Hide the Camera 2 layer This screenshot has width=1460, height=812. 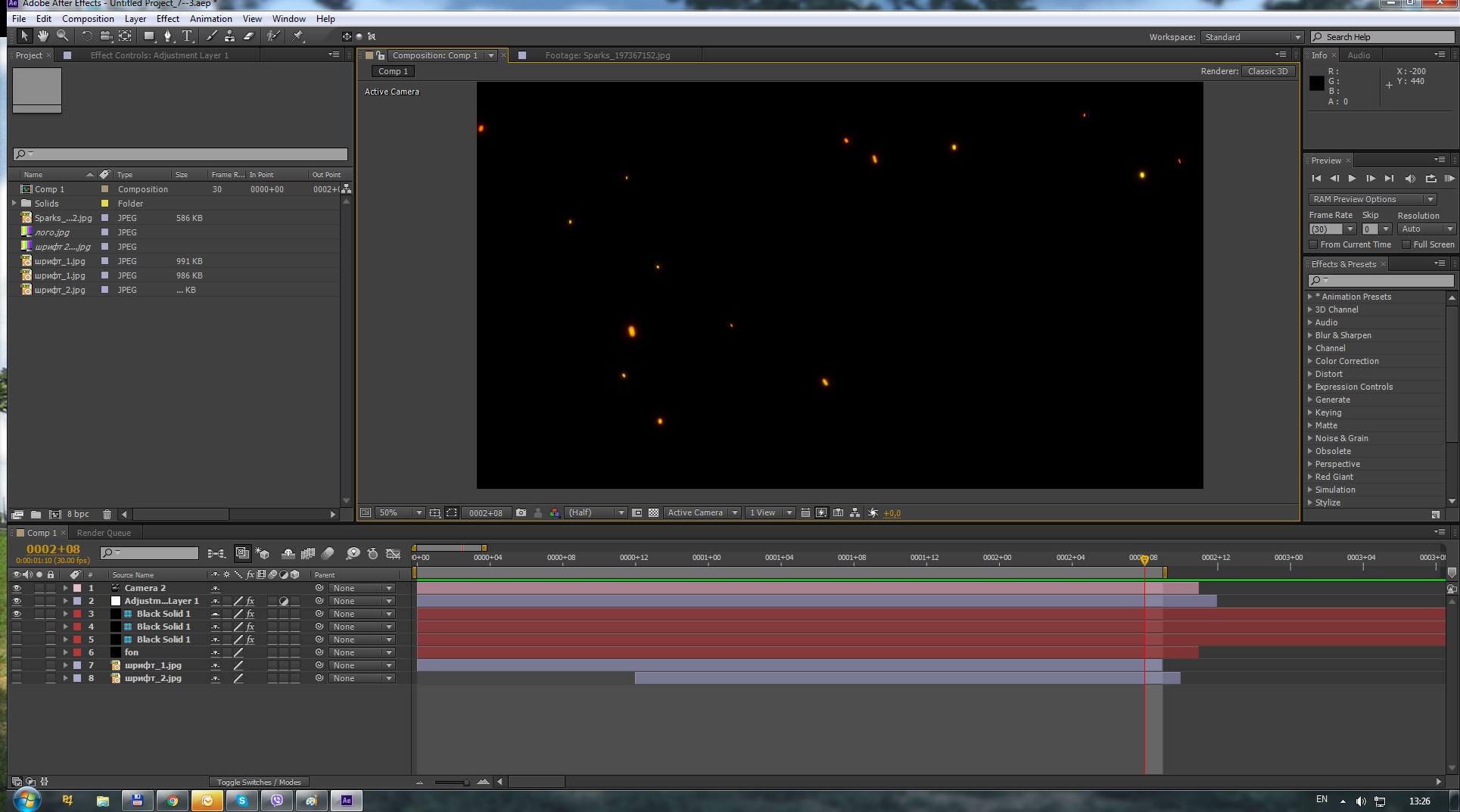point(17,588)
